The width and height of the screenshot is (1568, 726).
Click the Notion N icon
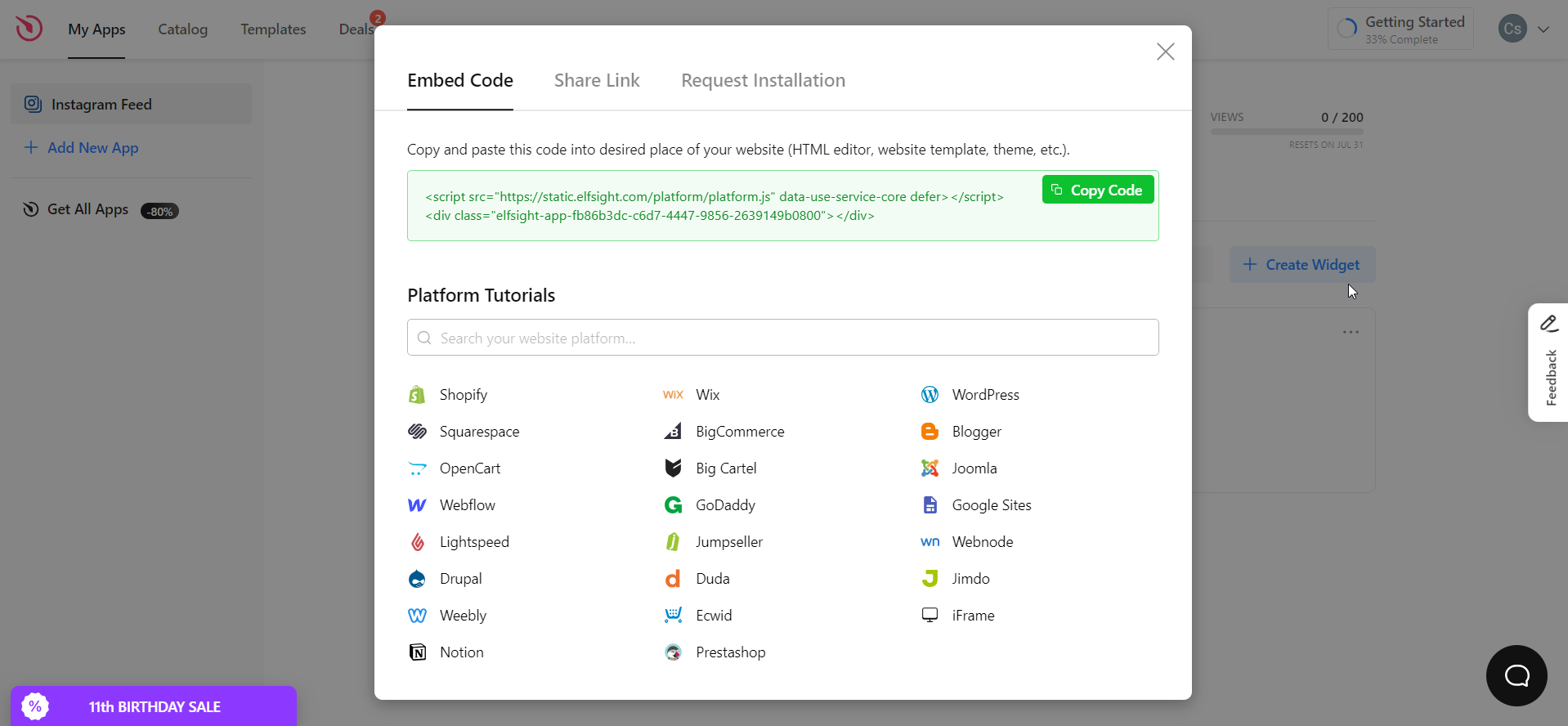click(x=417, y=652)
